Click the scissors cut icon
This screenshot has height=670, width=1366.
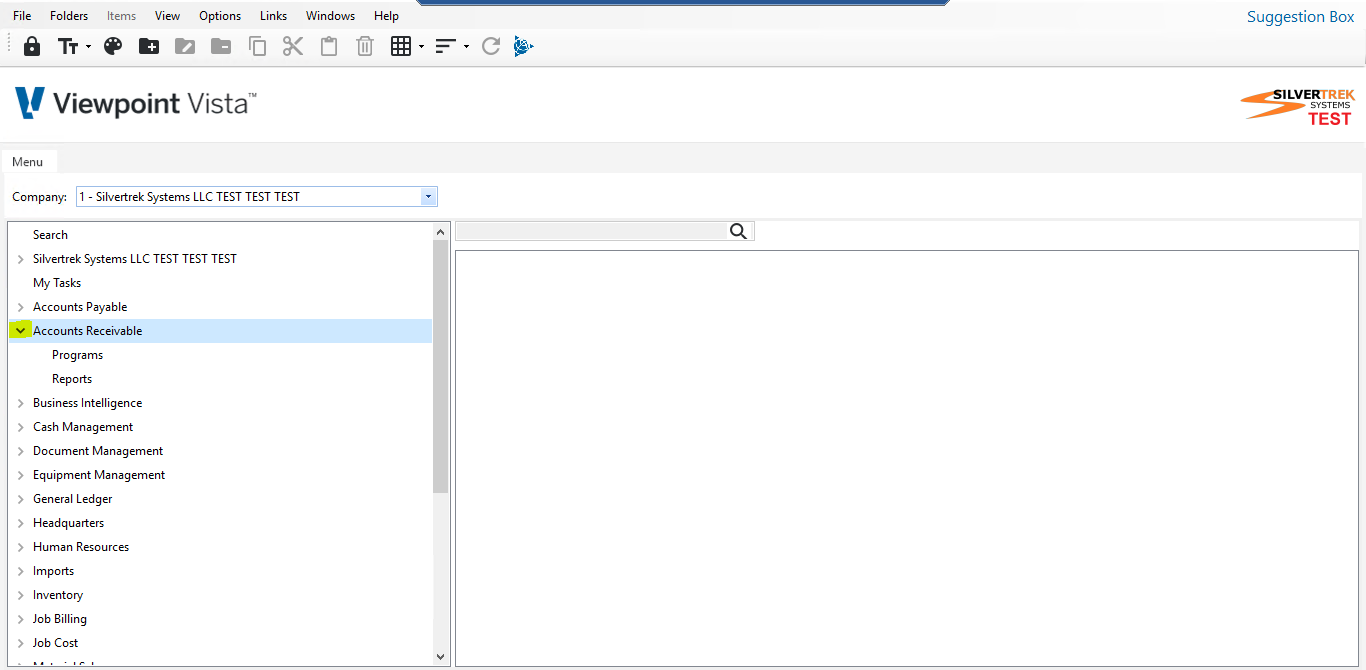click(293, 46)
